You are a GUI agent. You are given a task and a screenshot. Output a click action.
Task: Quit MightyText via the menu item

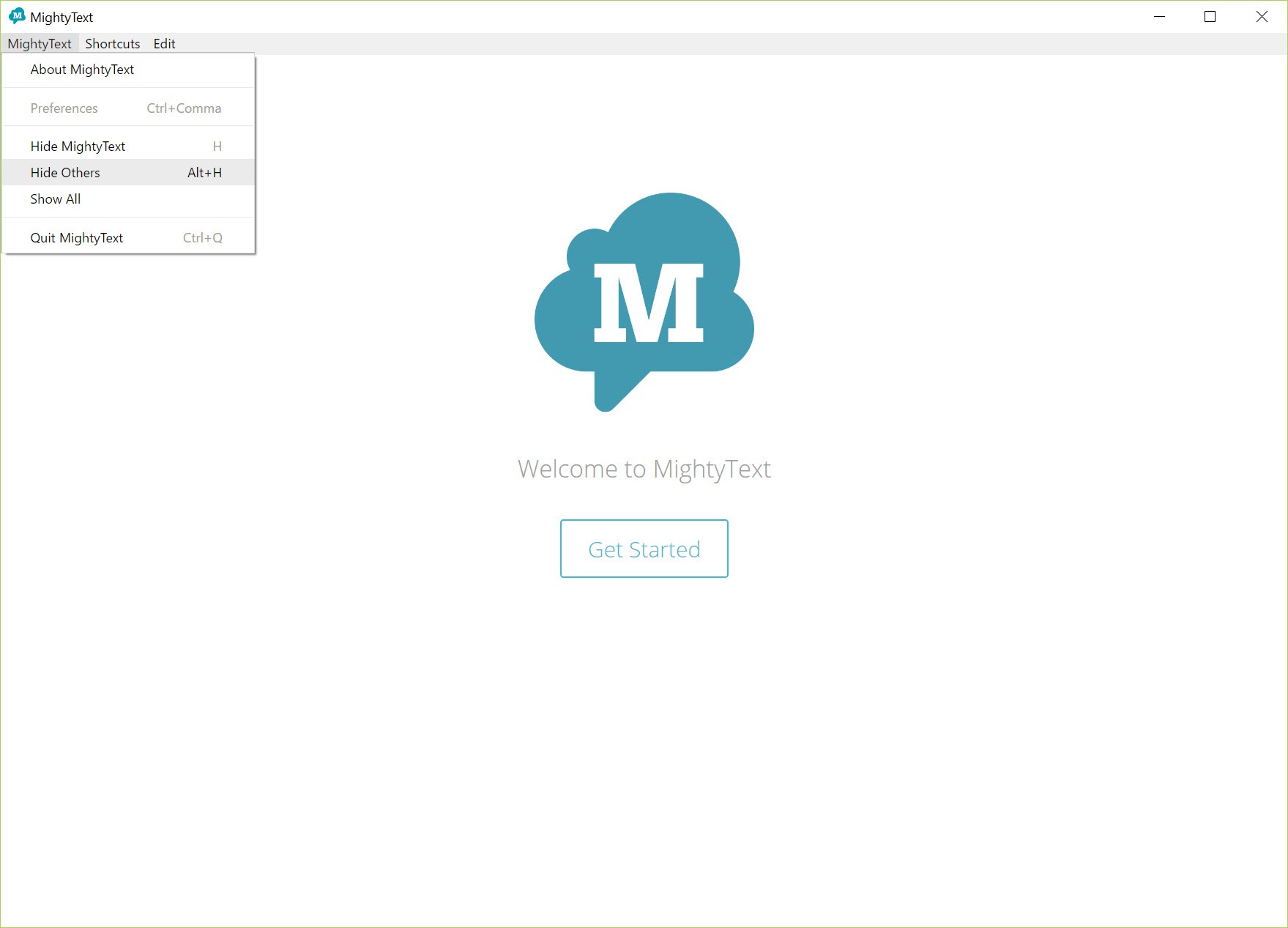click(77, 238)
